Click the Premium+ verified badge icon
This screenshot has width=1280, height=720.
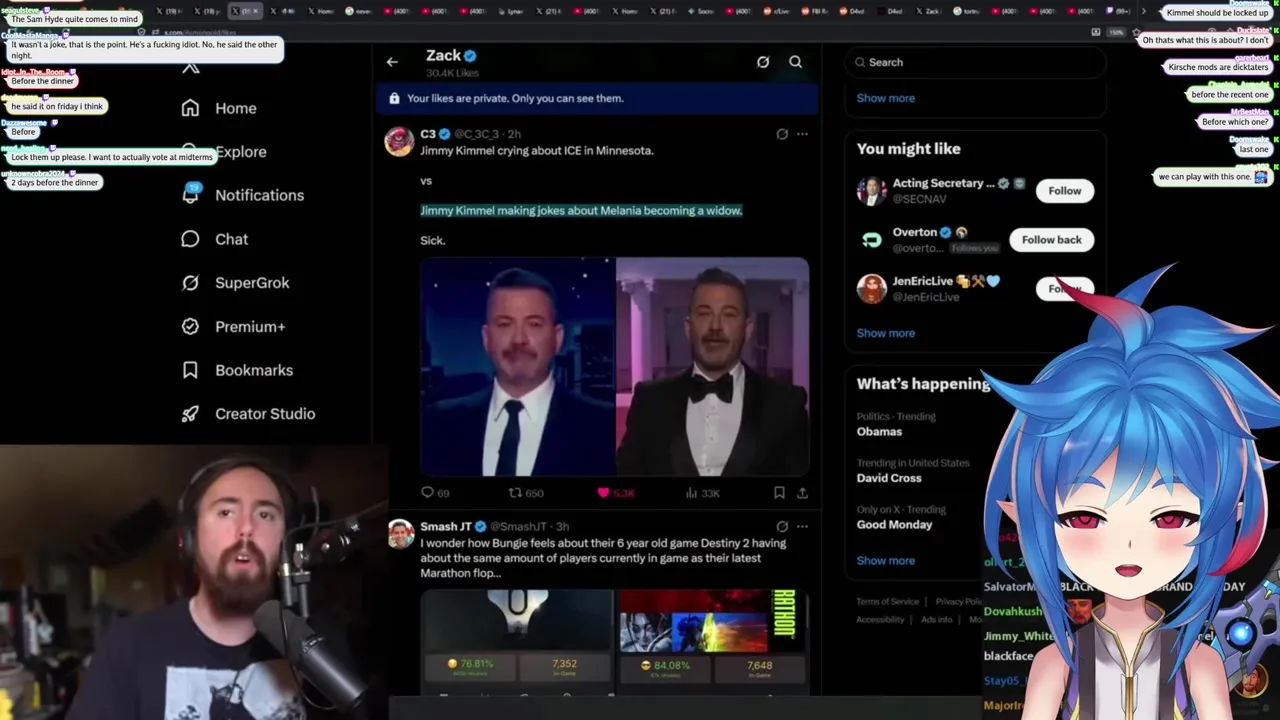click(190, 327)
